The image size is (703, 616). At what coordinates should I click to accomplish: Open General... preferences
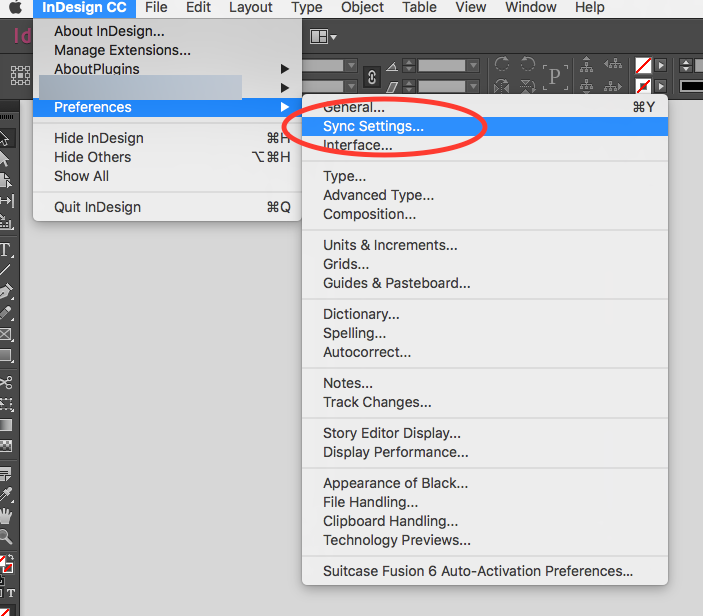pyautogui.click(x=485, y=107)
